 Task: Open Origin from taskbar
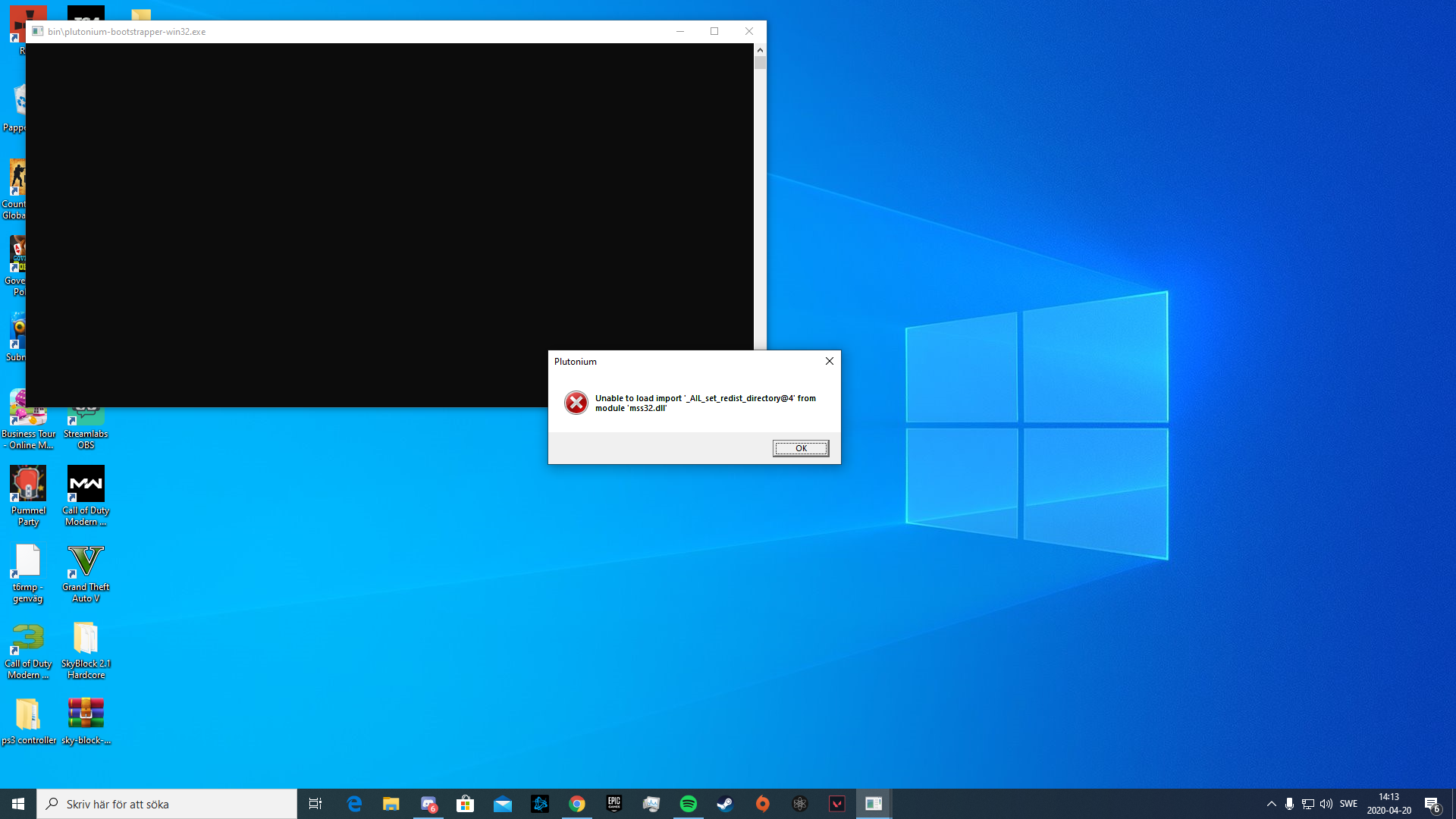tap(763, 804)
